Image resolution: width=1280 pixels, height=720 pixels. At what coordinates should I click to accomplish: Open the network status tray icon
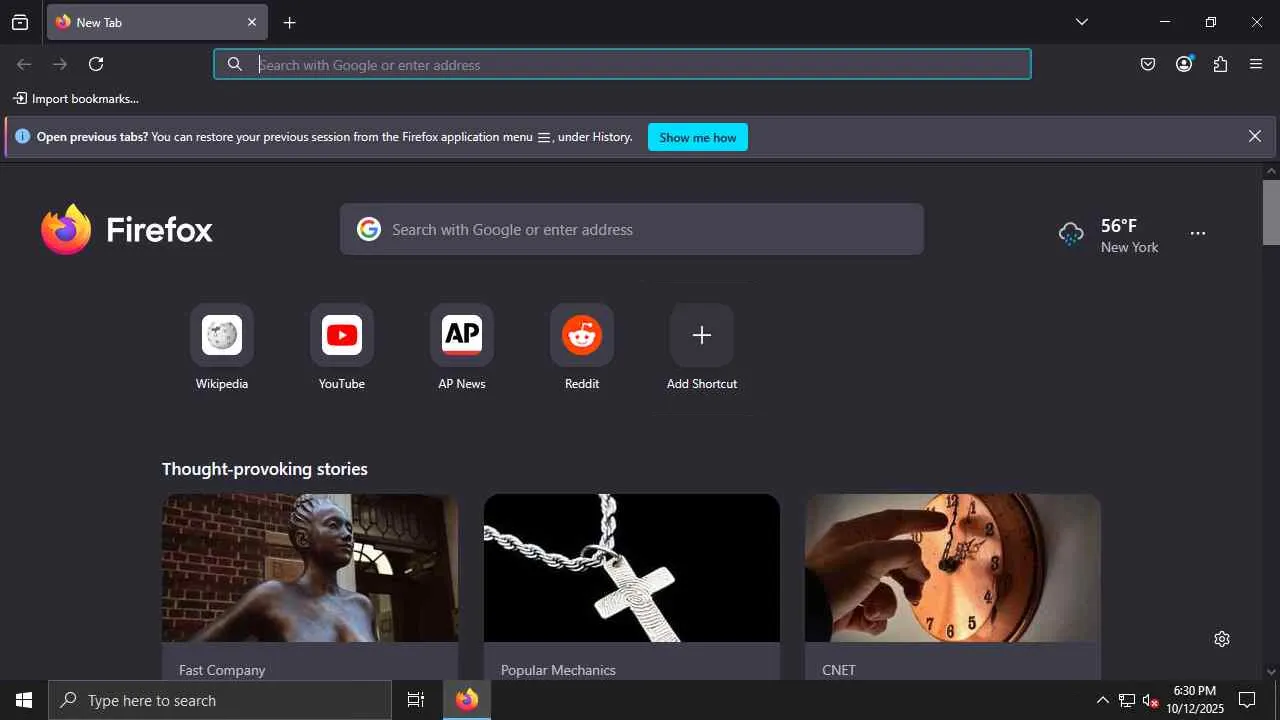pos(1127,701)
